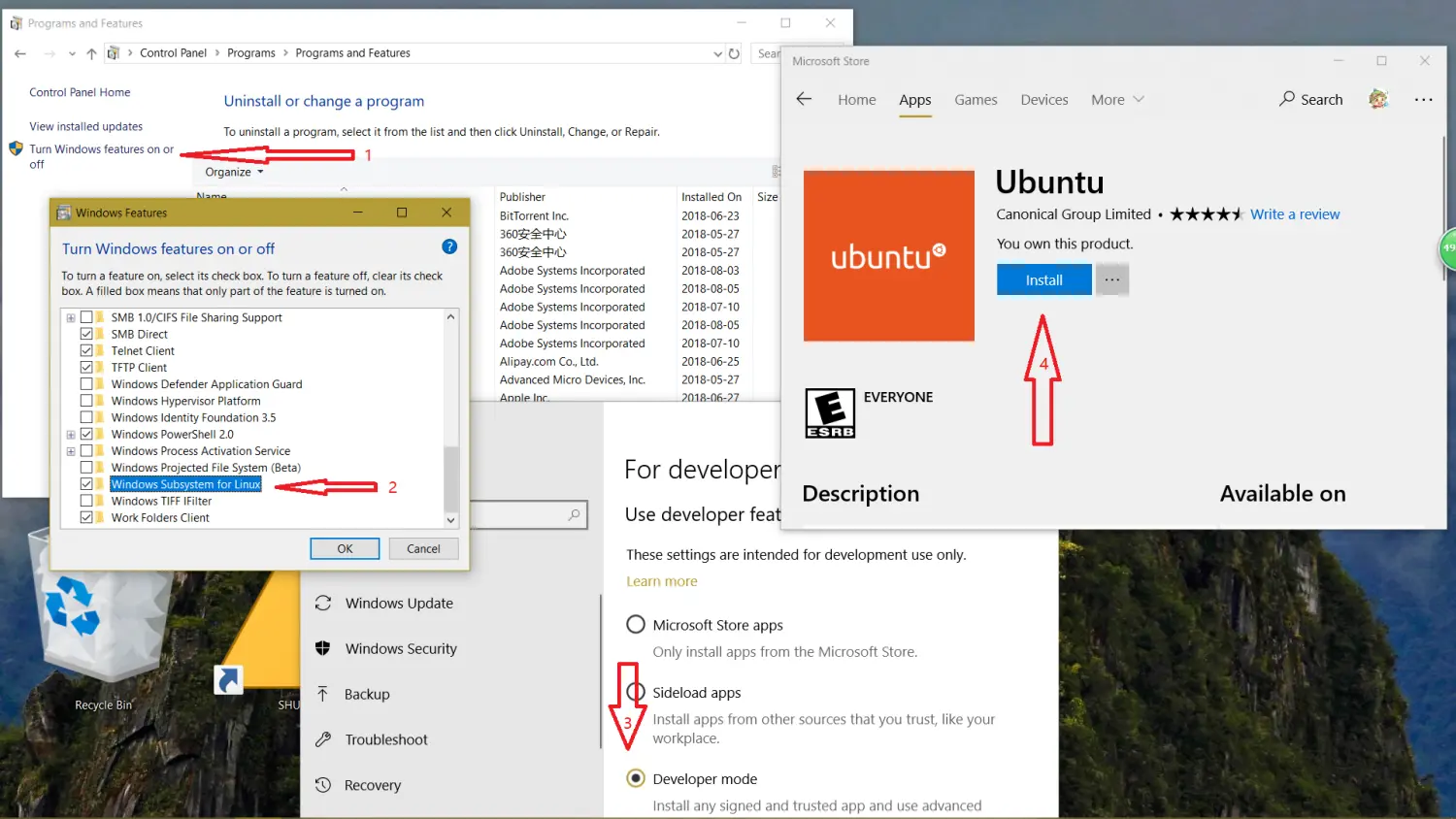Click the Windows Security shield icon

click(x=323, y=648)
